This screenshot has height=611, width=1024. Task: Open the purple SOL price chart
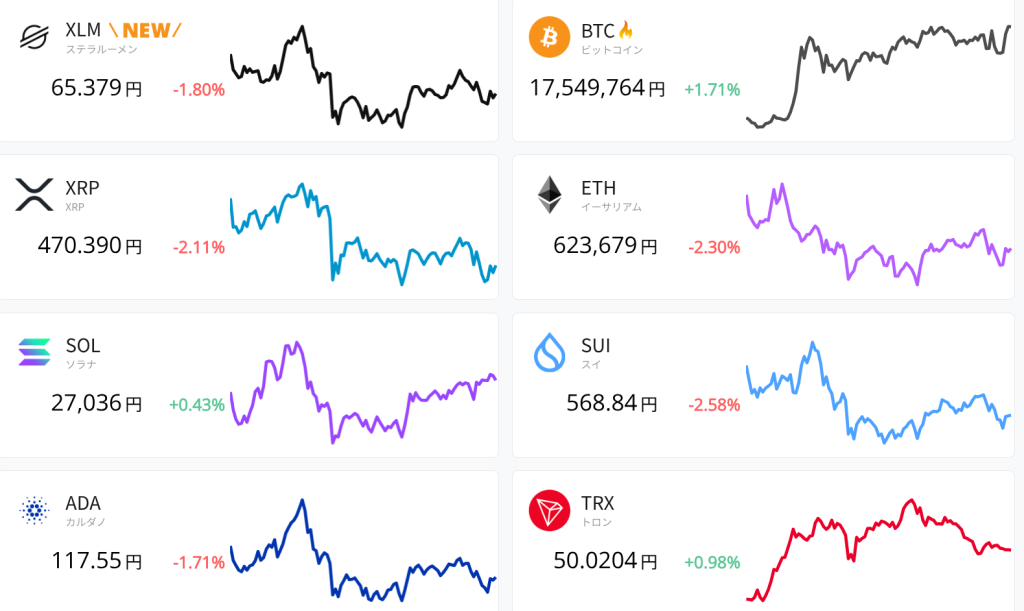pos(363,391)
